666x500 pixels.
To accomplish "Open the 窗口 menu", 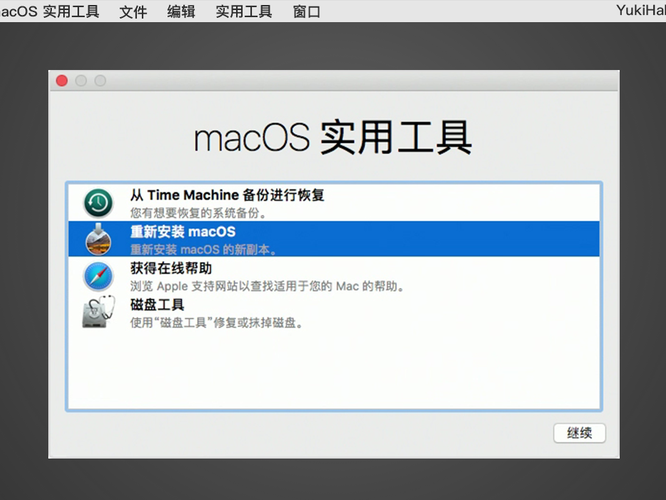I will (306, 12).
